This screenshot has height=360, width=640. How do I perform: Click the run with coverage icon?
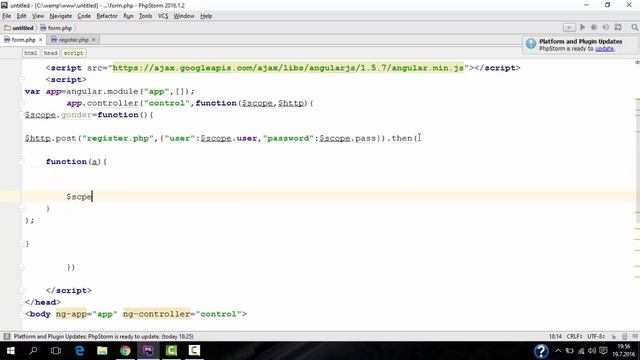(x=606, y=27)
